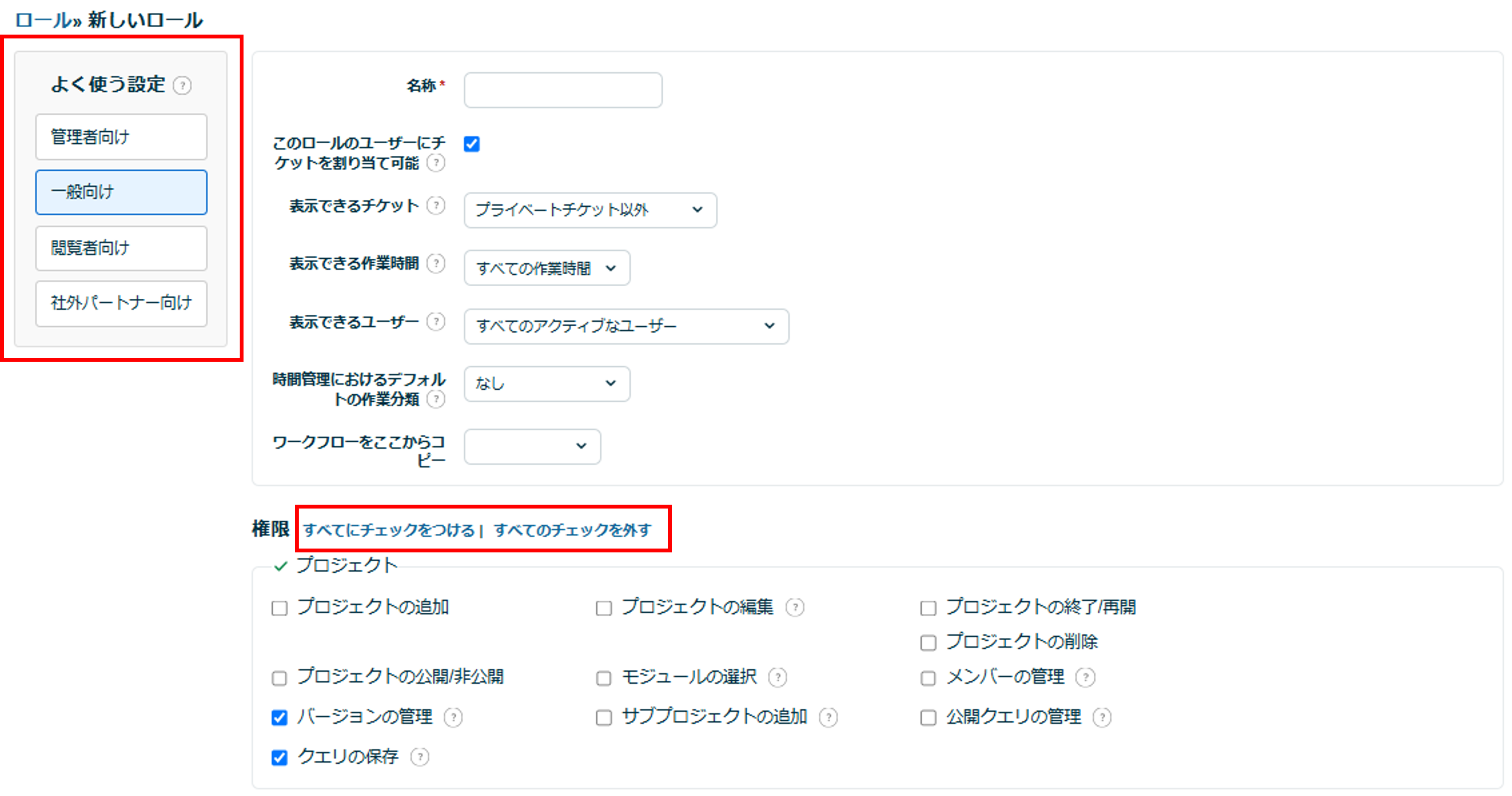The width and height of the screenshot is (1512, 796).
Task: Open すべてのアクティブなユーザー dropdown
Action: coord(626,326)
